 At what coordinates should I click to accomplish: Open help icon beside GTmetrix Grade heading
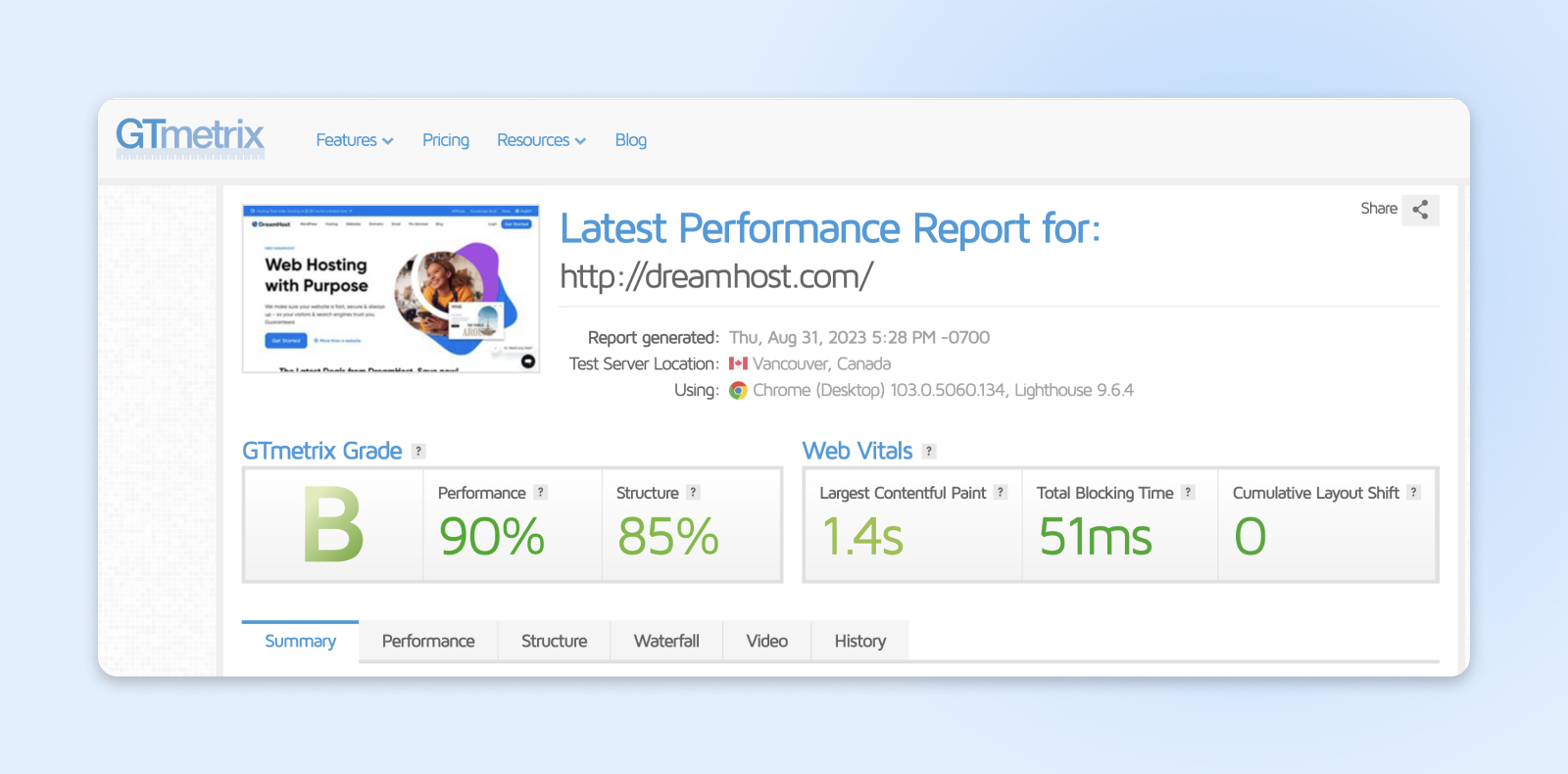click(x=418, y=452)
